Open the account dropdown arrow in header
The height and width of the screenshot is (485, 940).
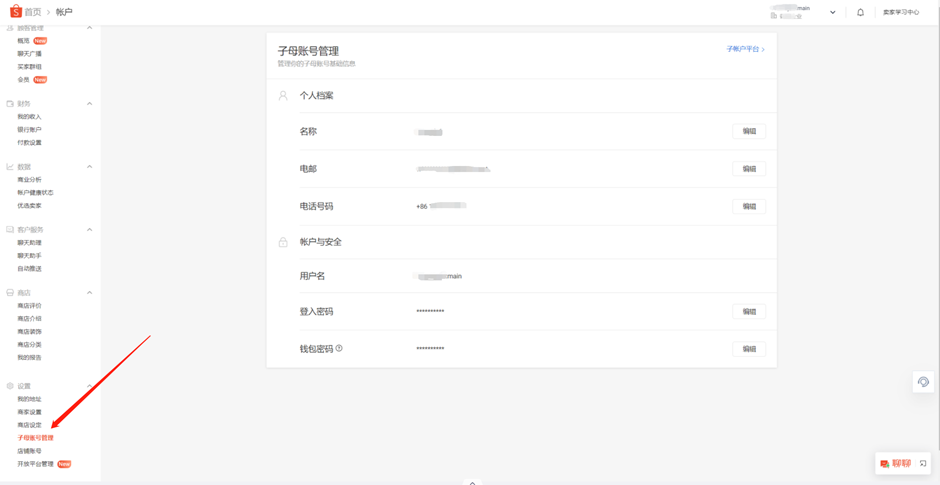[x=832, y=13]
